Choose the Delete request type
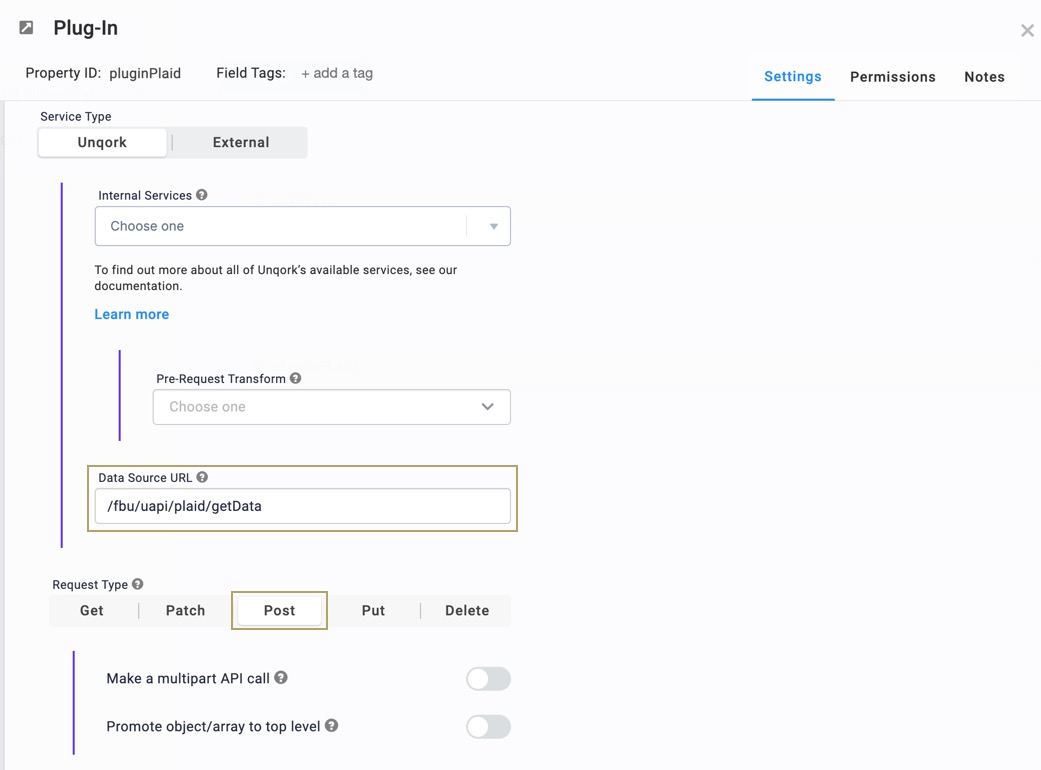Viewport: 1041px width, 770px height. [x=467, y=610]
